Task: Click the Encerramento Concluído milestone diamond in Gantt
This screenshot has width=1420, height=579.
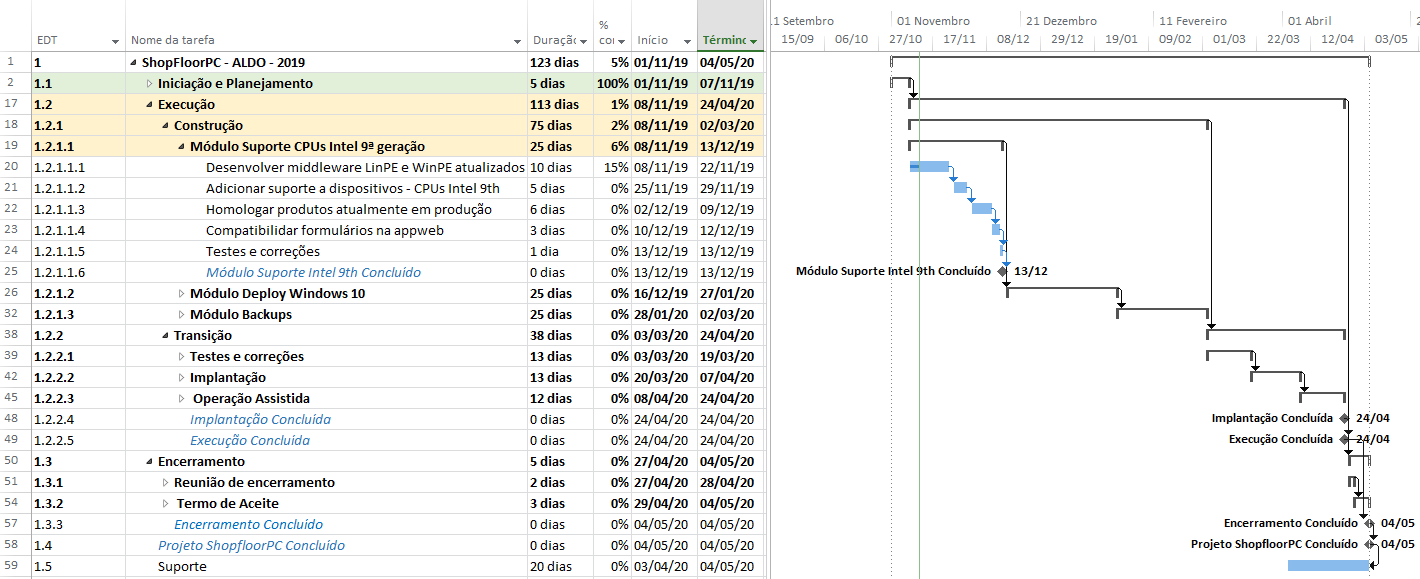Action: (1369, 523)
